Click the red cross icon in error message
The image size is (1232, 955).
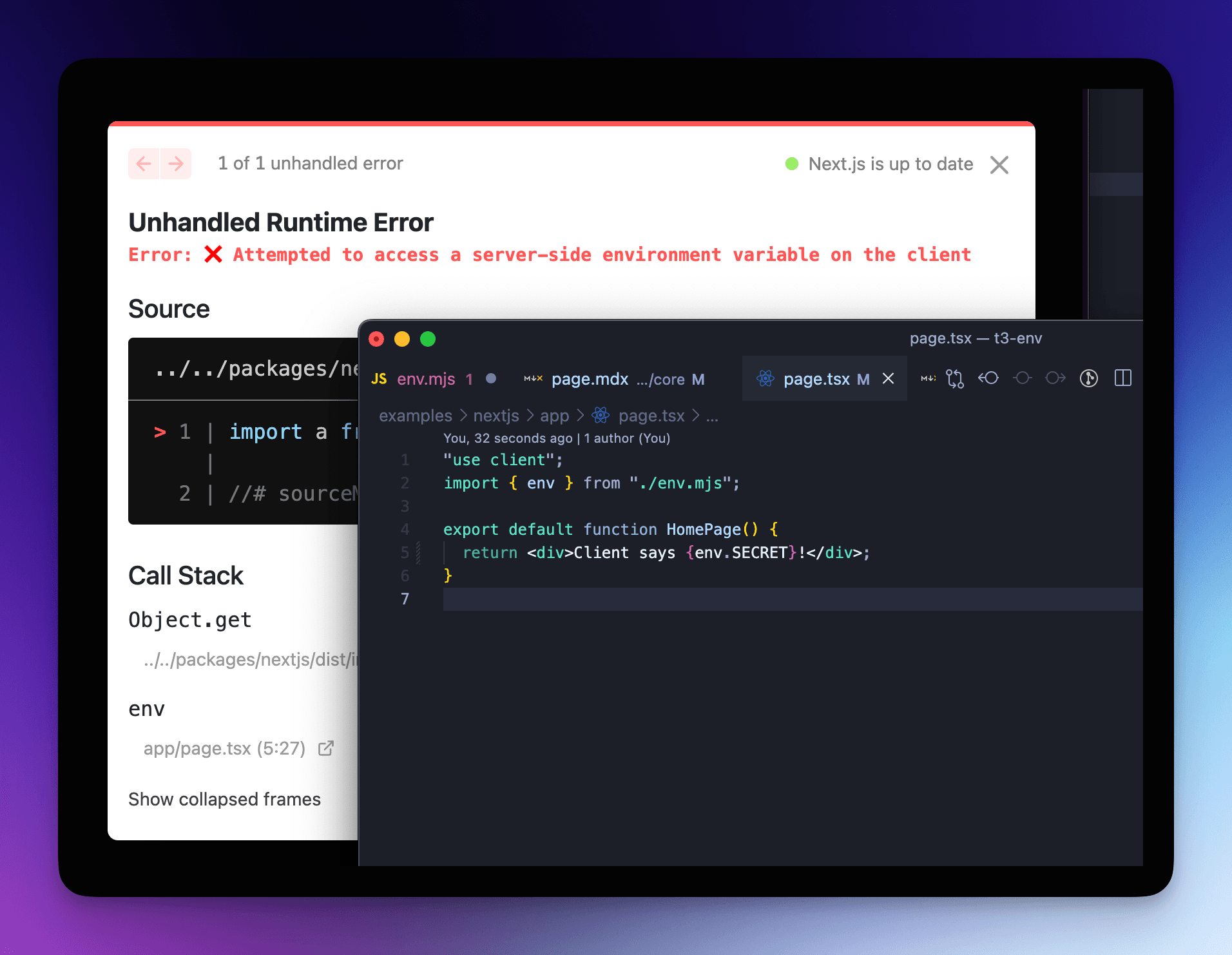click(x=213, y=255)
